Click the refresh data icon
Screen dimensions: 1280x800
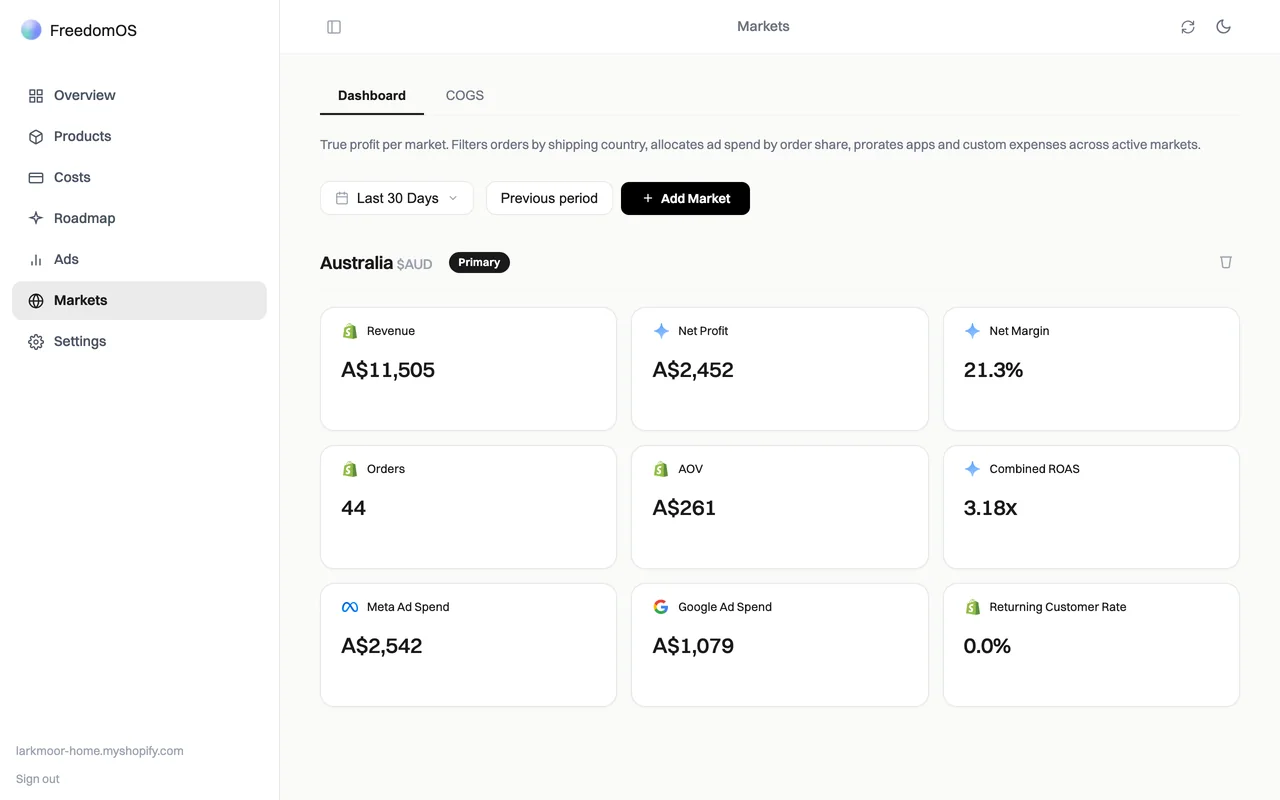1188,27
